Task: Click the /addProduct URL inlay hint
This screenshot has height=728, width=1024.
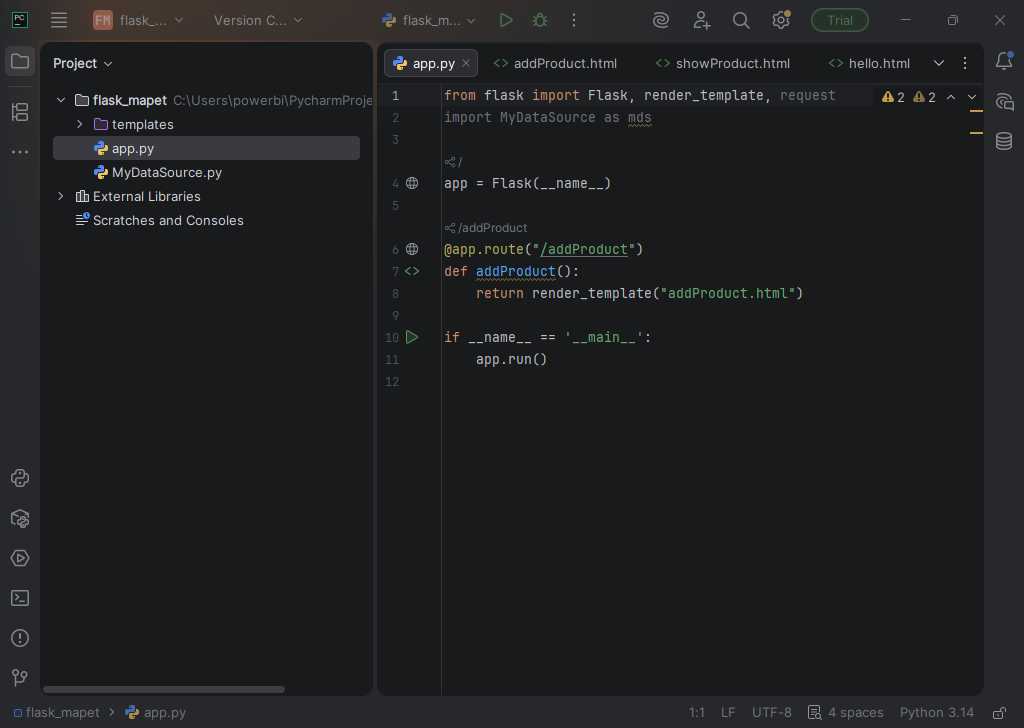Action: (x=486, y=228)
